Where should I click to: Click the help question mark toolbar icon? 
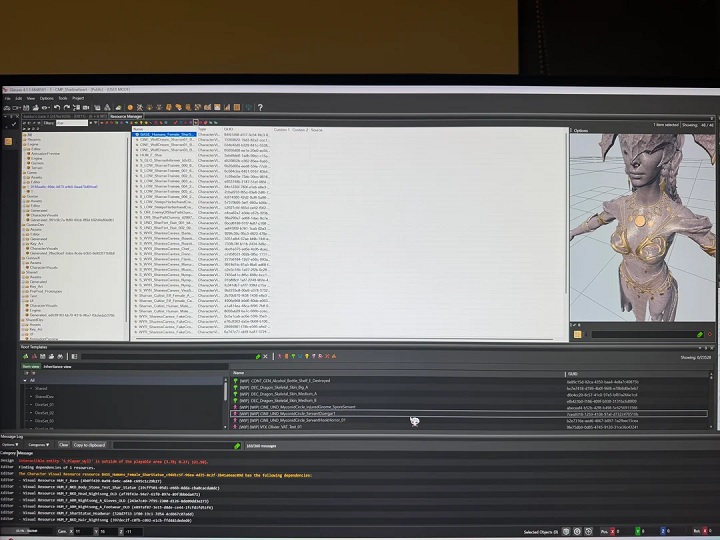(x=261, y=107)
